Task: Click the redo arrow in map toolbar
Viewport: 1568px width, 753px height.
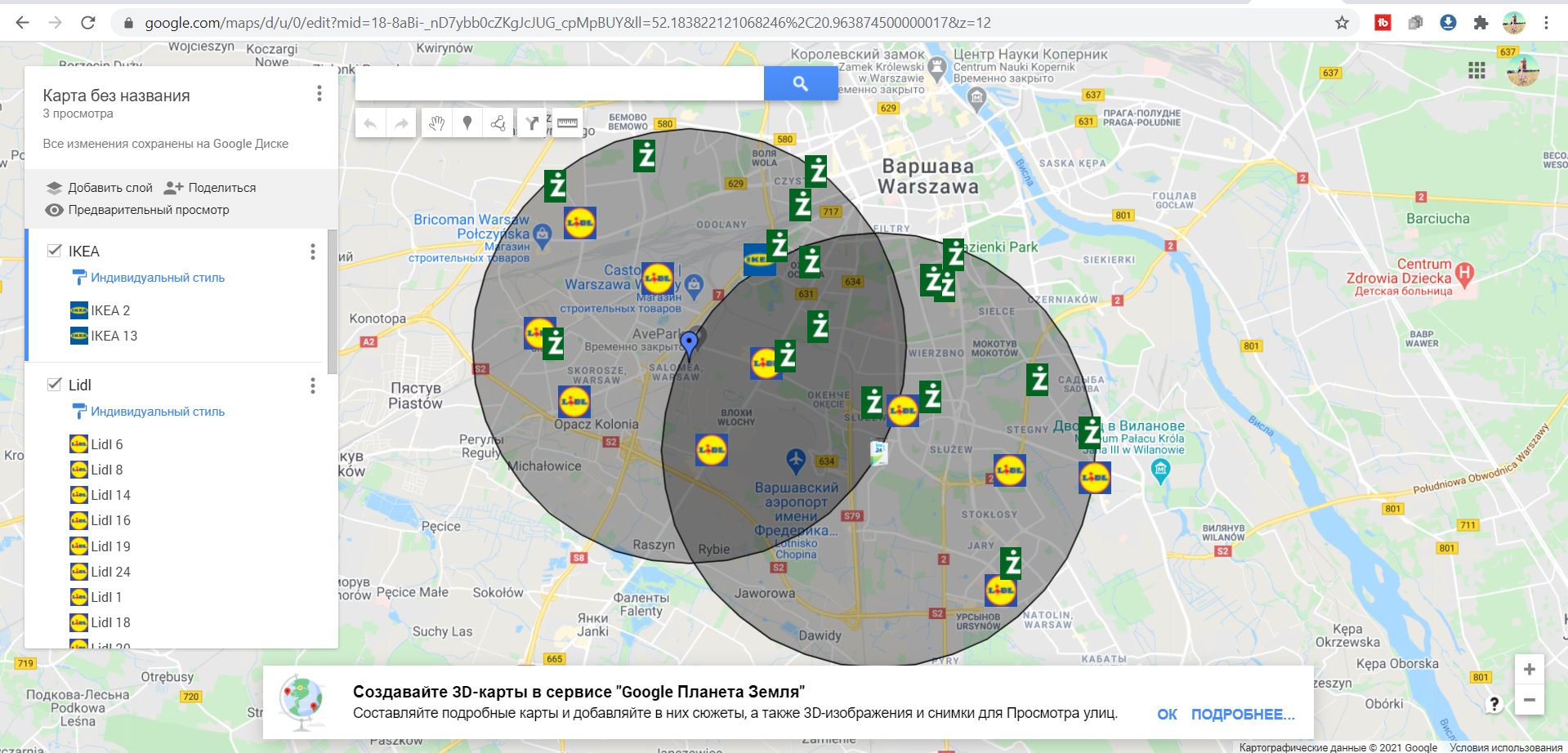Action: point(400,123)
